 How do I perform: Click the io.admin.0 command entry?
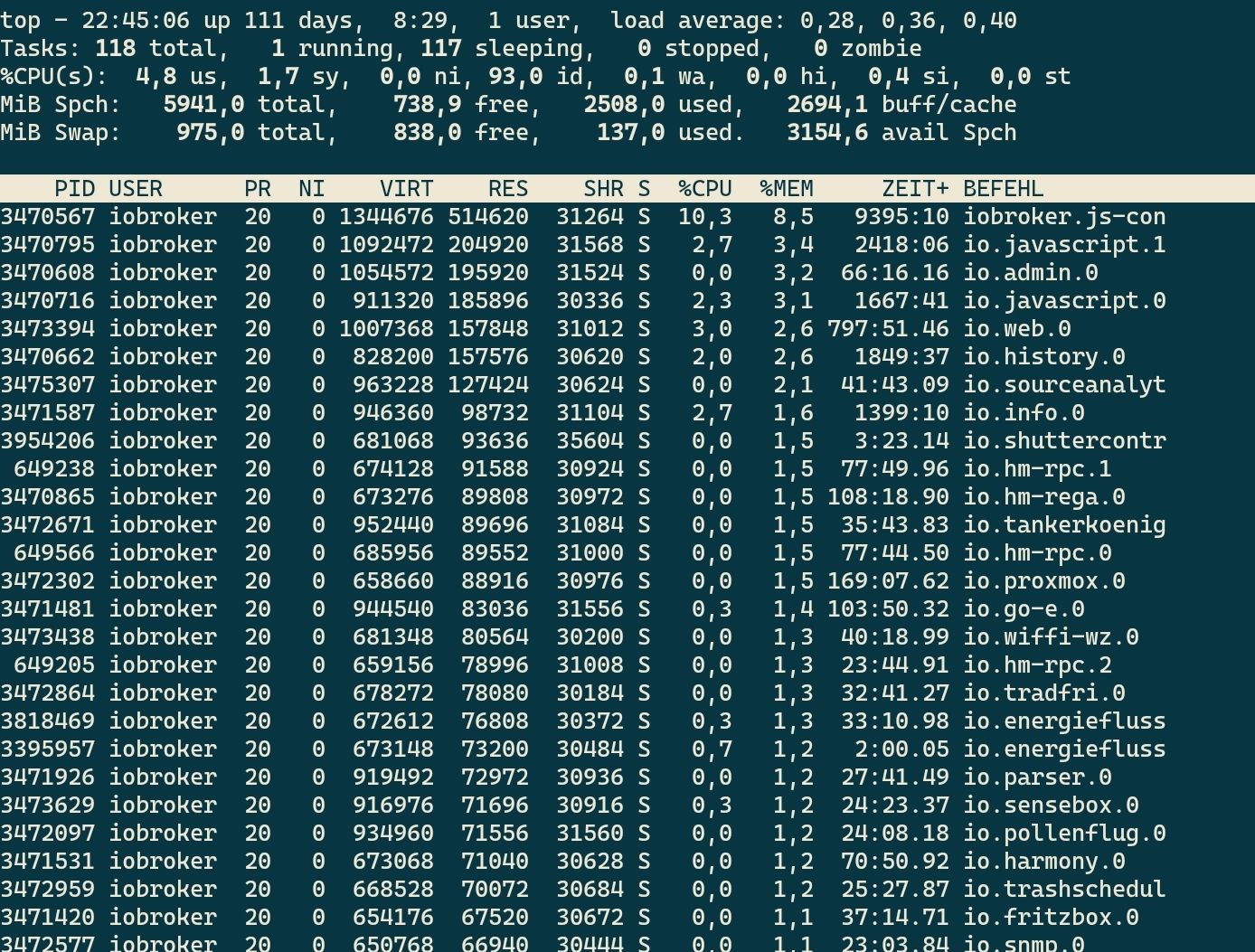(1031, 273)
